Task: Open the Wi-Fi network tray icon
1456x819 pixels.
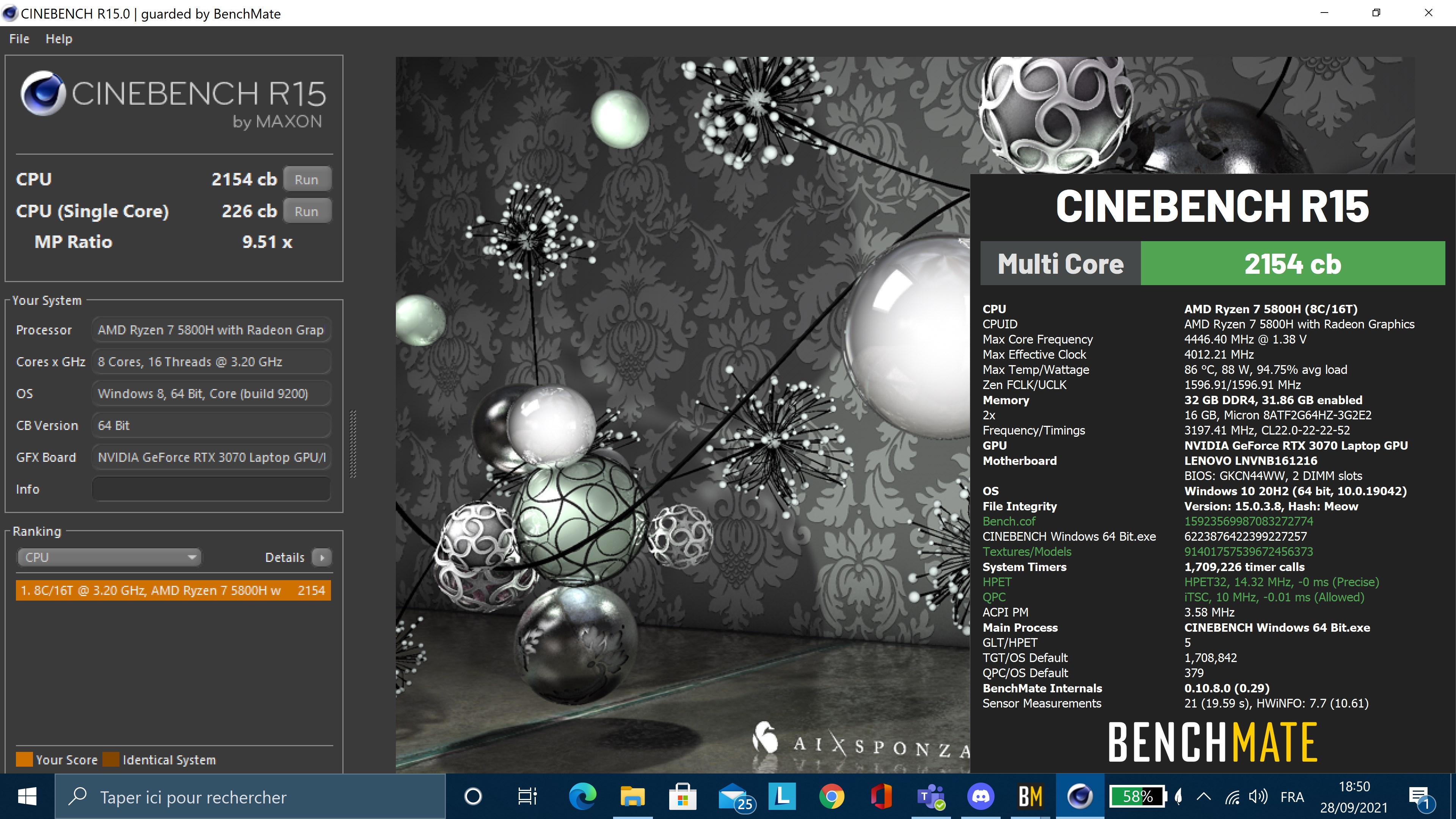Action: tap(1232, 796)
